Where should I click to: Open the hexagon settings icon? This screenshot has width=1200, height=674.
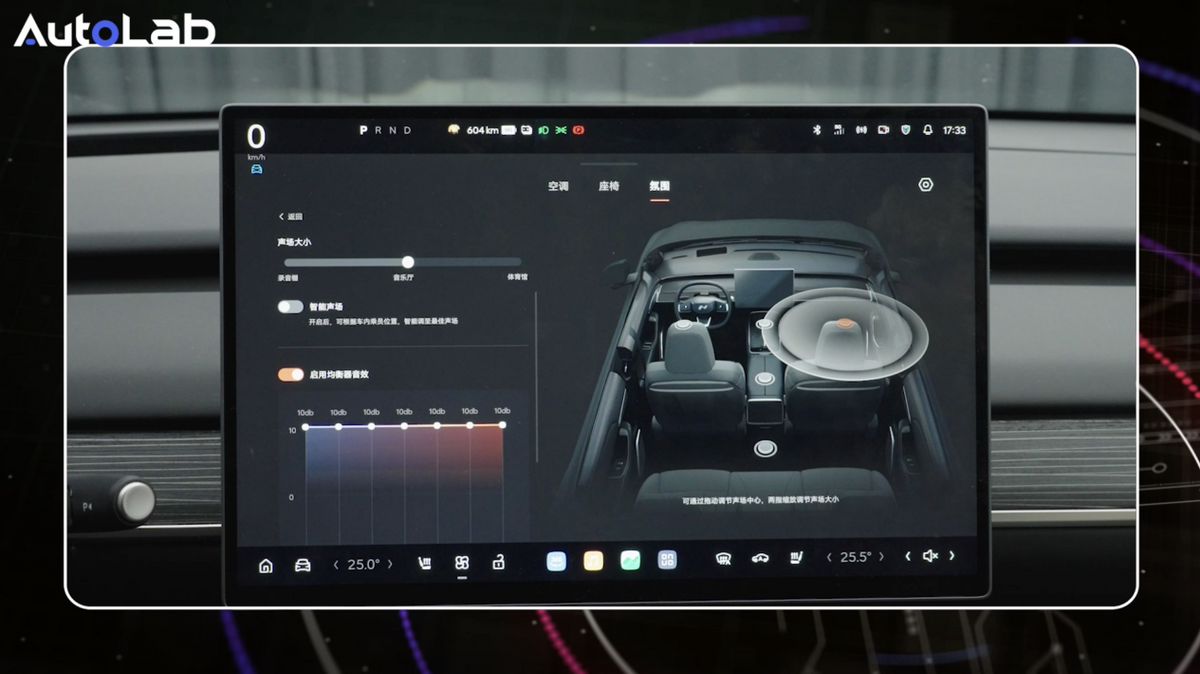click(926, 185)
